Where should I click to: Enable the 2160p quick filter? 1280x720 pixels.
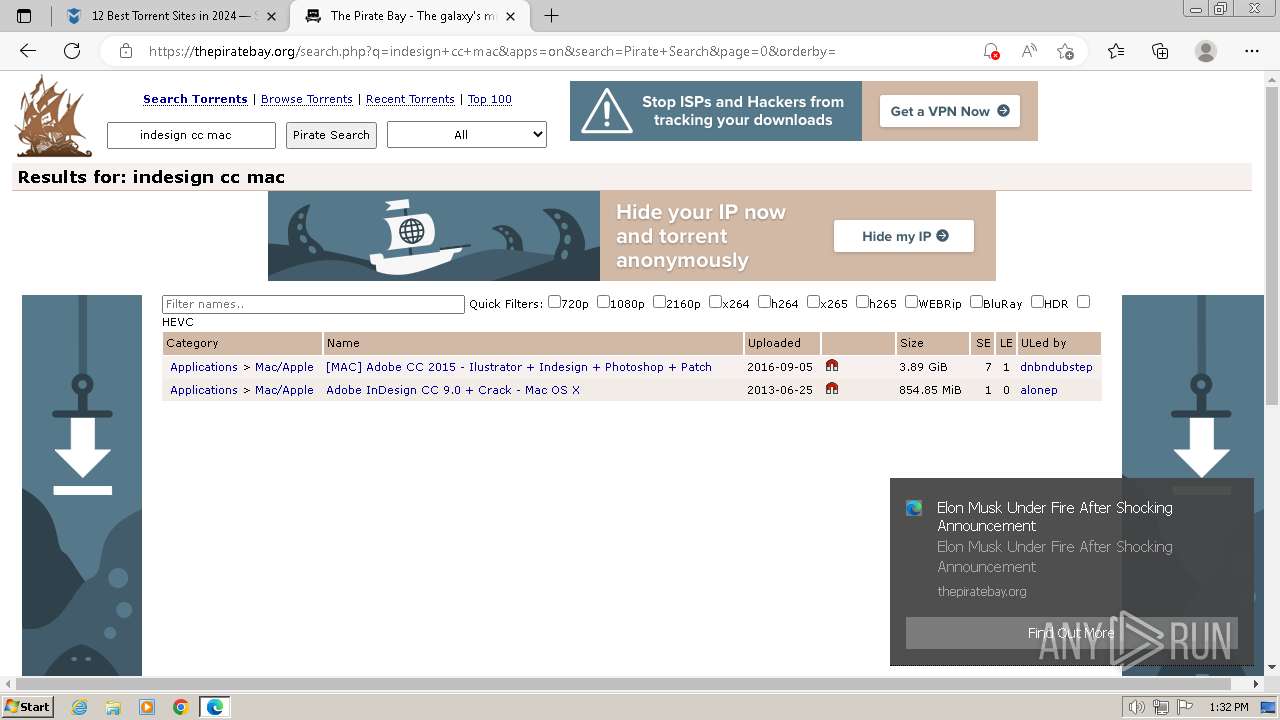point(659,302)
